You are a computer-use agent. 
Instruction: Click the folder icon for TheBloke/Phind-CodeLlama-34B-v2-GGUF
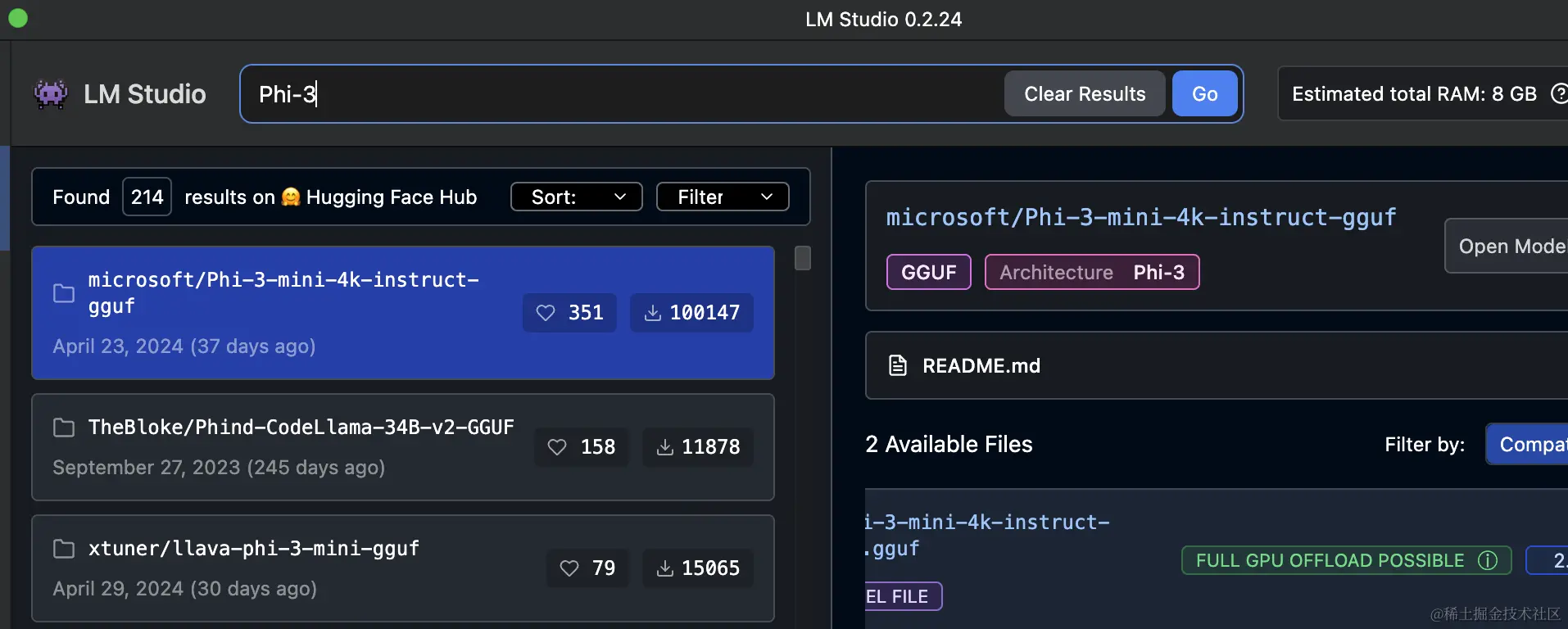[64, 428]
